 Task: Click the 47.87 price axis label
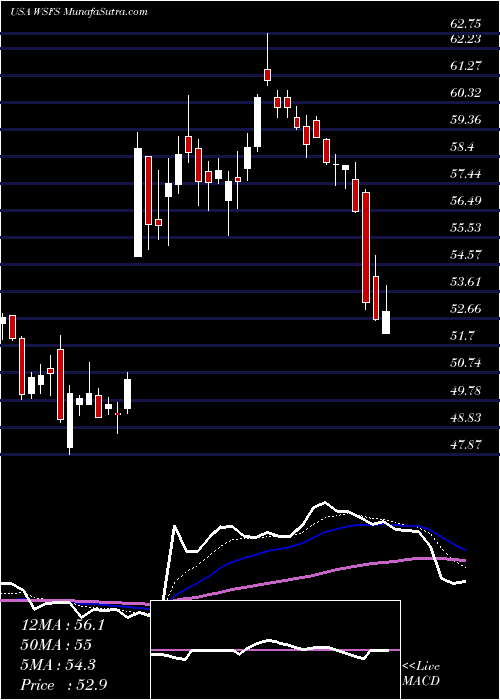(465, 445)
